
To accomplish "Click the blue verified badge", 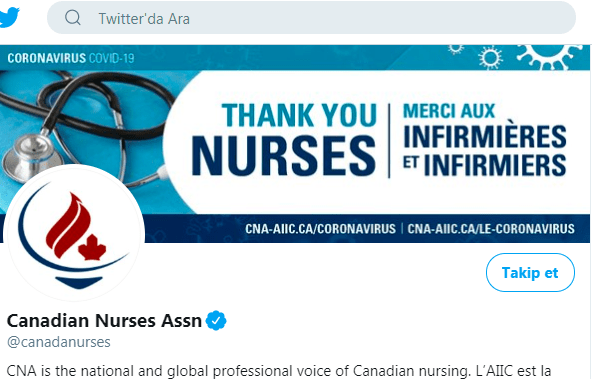I will click(x=216, y=320).
